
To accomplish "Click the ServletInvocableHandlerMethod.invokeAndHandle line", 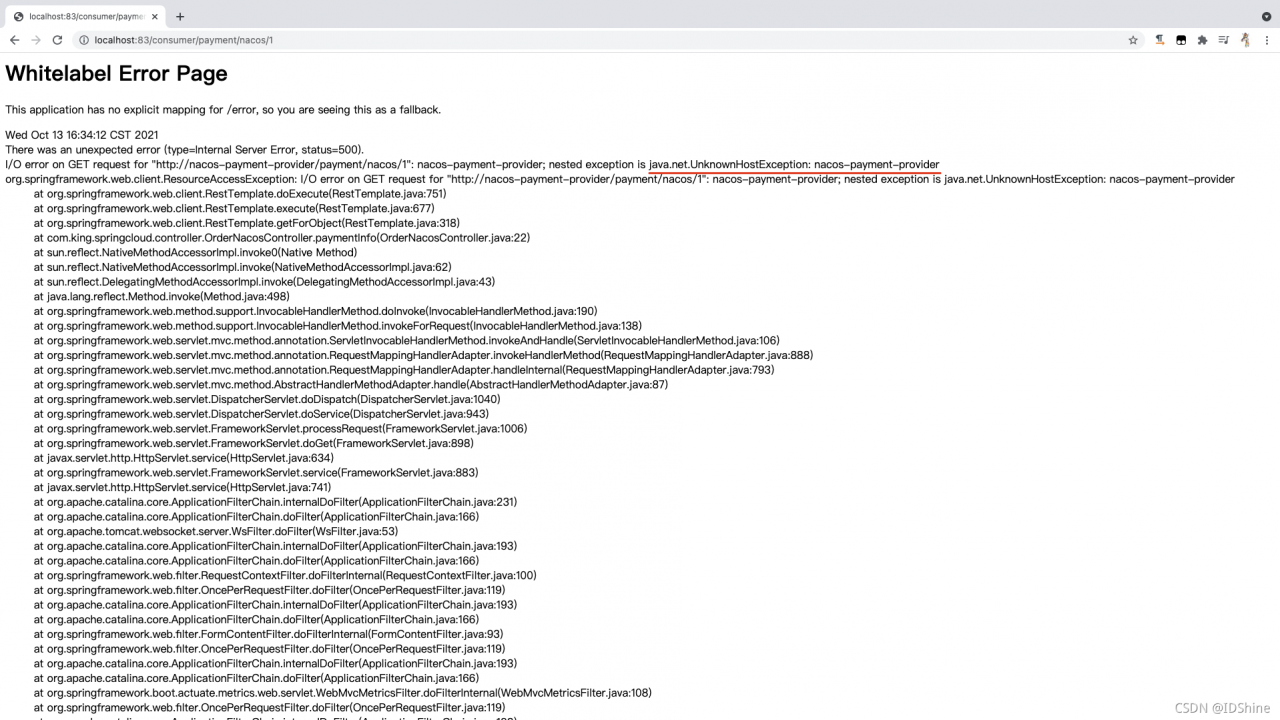I will coord(407,341).
